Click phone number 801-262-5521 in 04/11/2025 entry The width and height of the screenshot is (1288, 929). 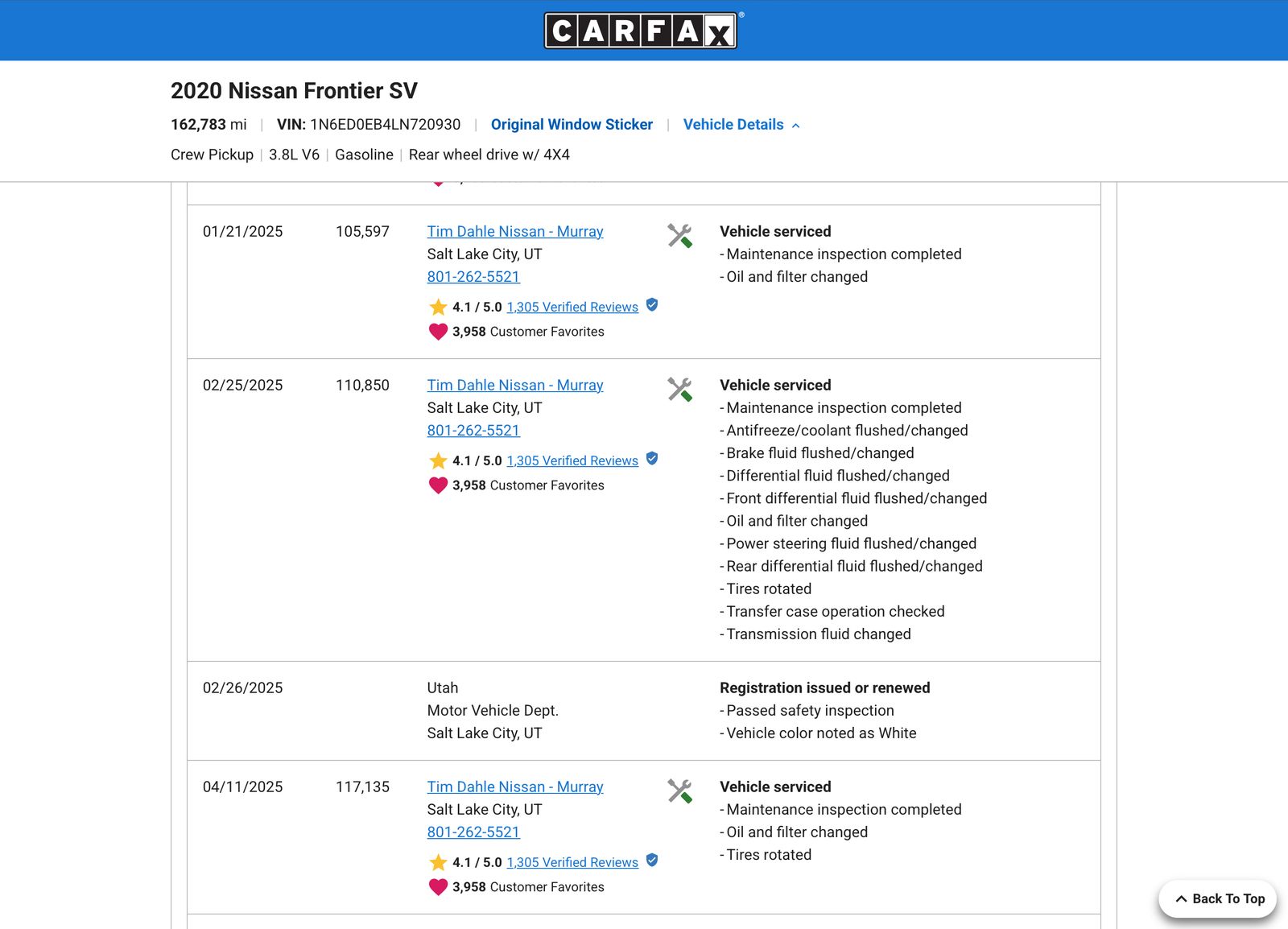click(473, 832)
